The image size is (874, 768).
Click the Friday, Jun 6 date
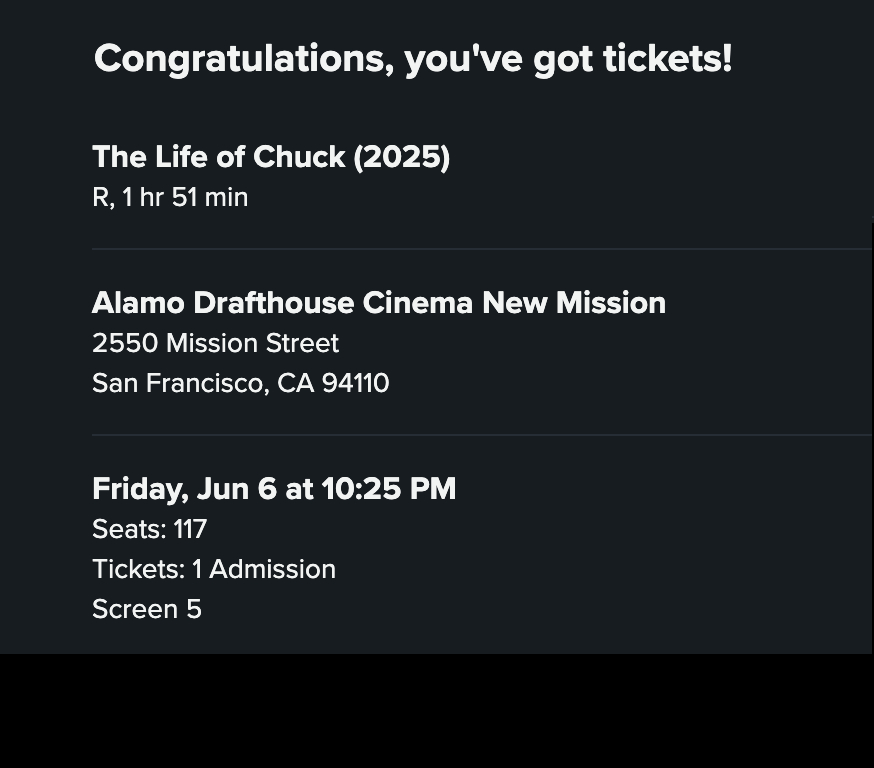pyautogui.click(x=184, y=489)
